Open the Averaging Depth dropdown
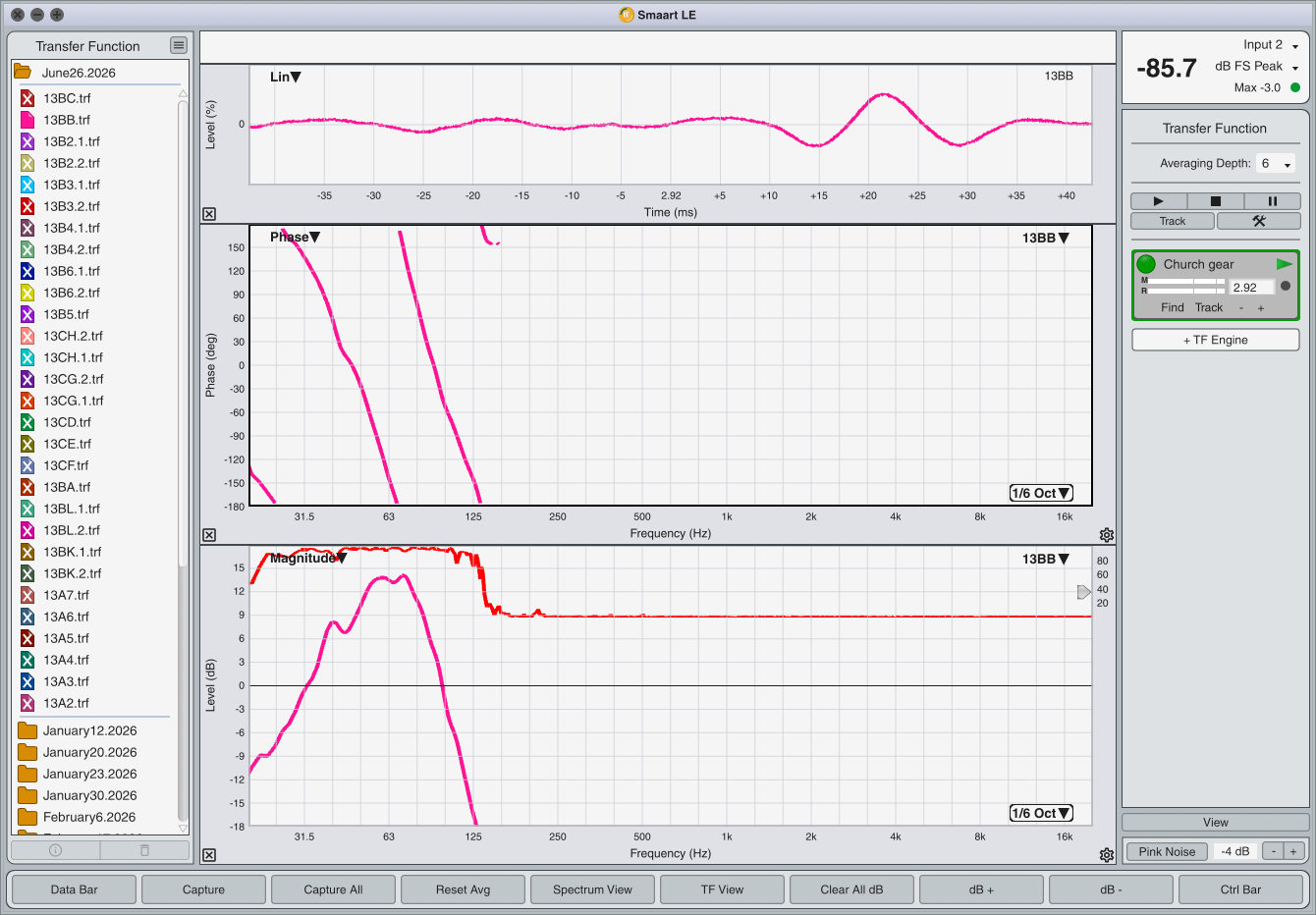The width and height of the screenshot is (1316, 915). pos(1276,164)
